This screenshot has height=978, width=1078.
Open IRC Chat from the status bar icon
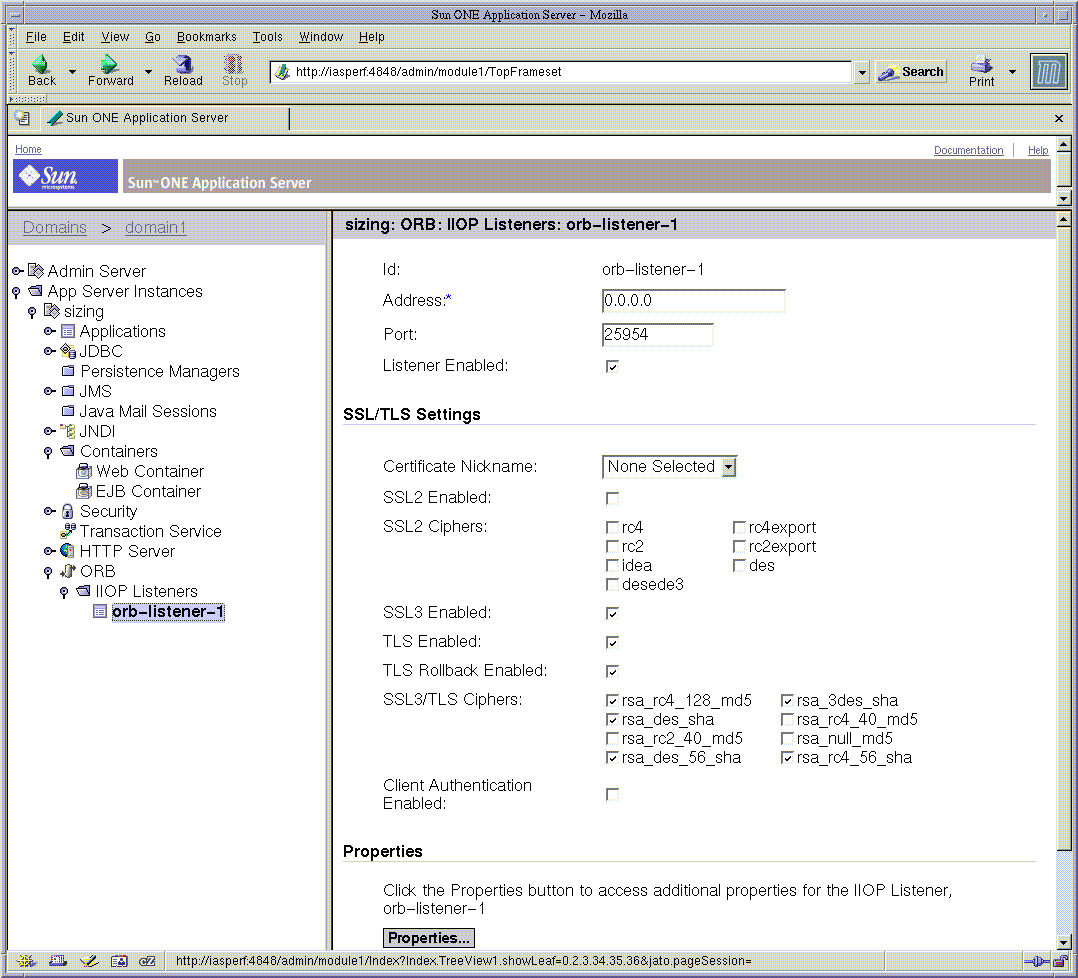(147, 961)
